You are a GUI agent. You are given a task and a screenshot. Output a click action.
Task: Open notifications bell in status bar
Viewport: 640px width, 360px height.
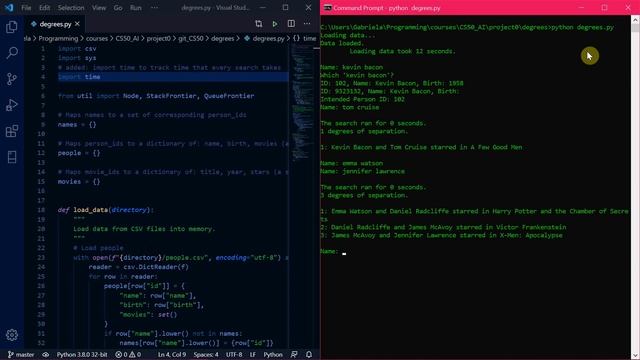tap(309, 354)
